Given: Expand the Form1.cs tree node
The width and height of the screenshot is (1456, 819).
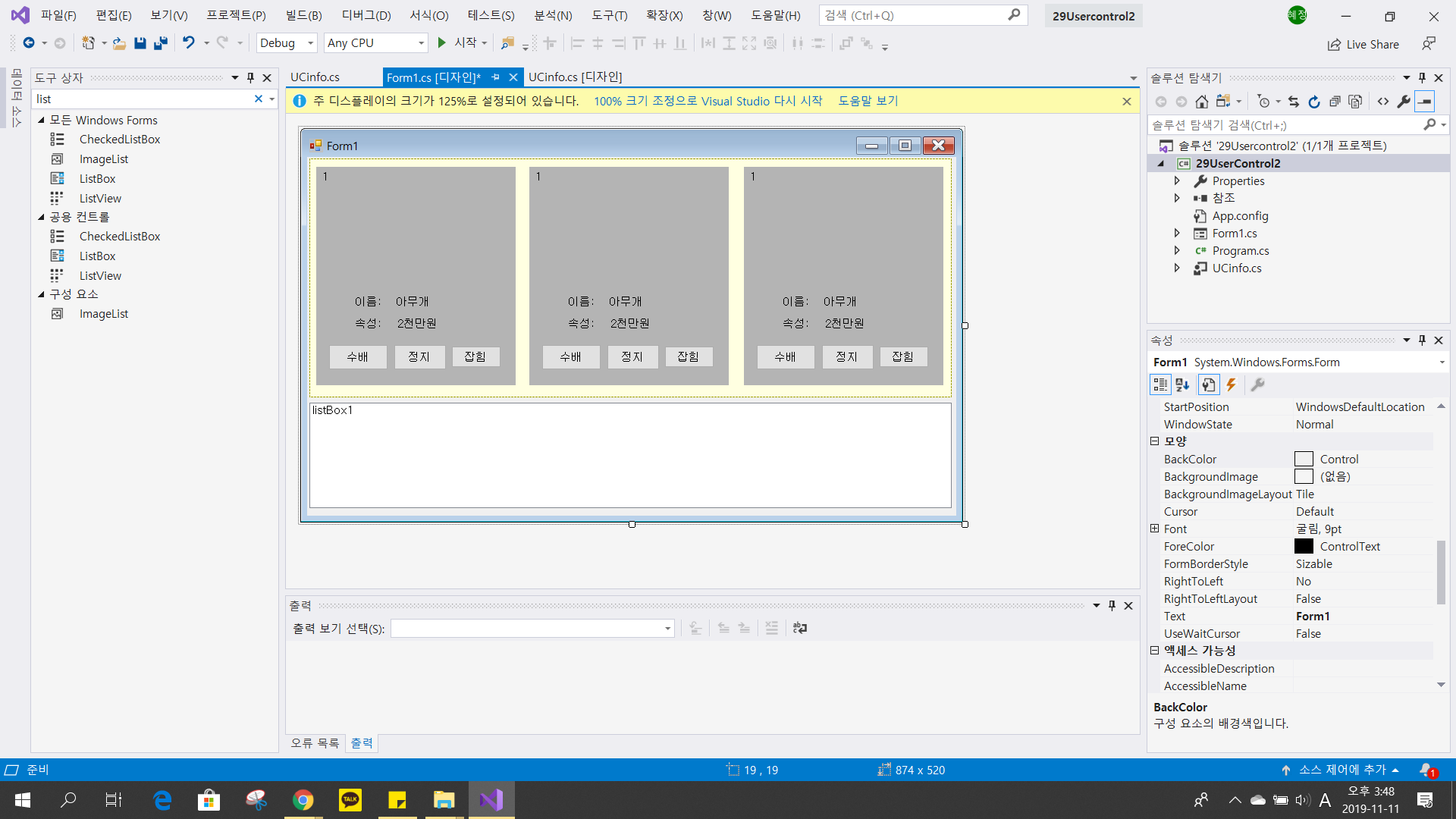Looking at the screenshot, I should pyautogui.click(x=1177, y=234).
